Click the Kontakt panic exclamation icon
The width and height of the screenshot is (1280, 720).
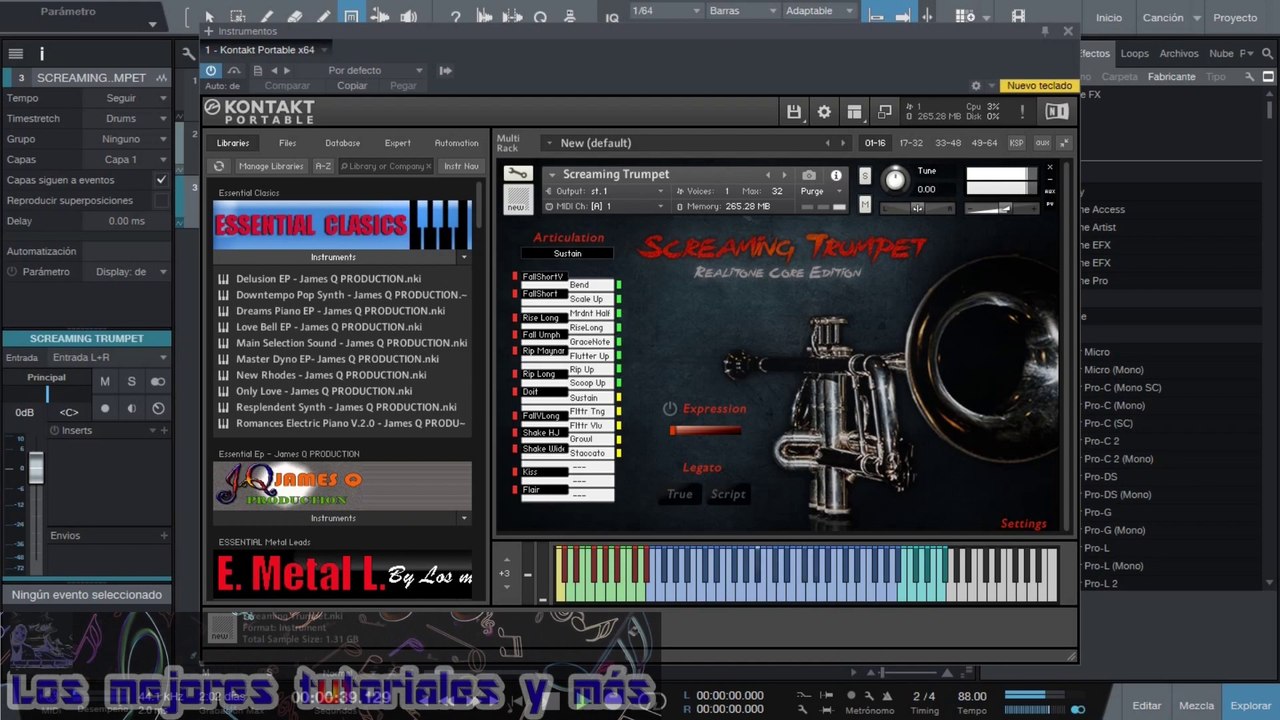pyautogui.click(x=1022, y=112)
